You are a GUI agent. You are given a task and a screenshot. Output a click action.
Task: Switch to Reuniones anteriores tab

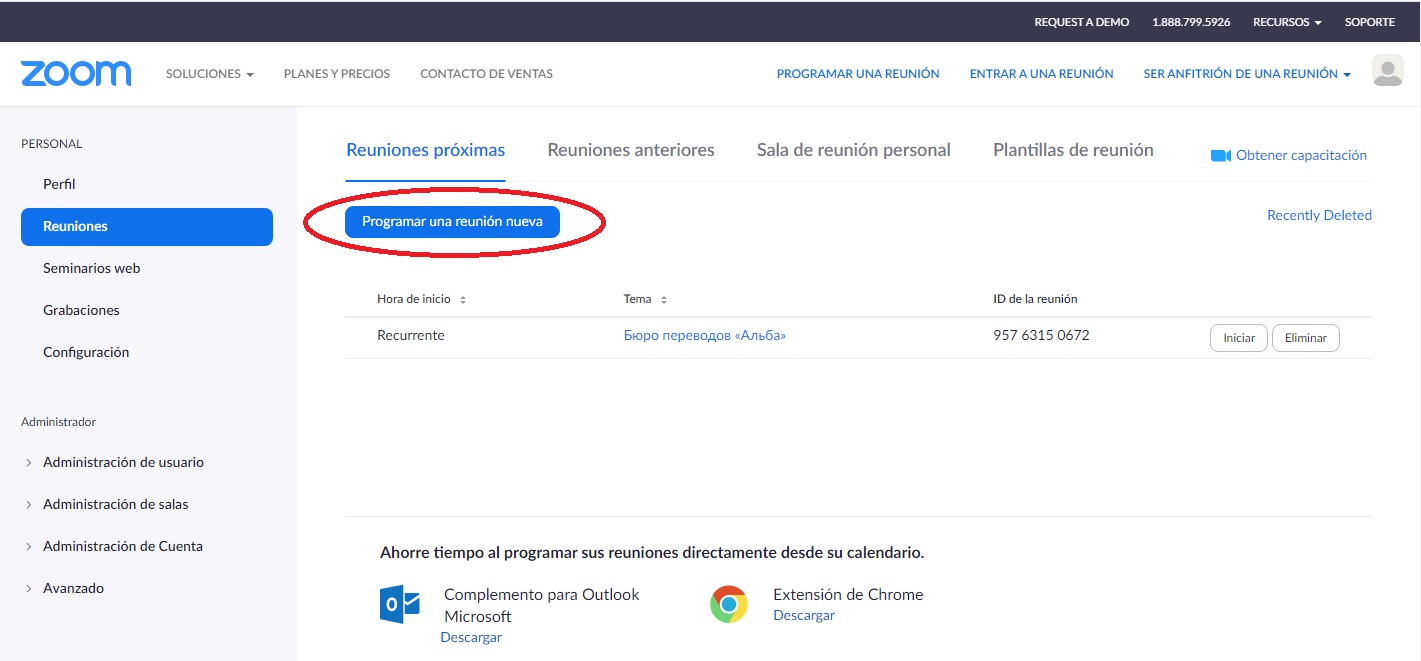click(631, 150)
